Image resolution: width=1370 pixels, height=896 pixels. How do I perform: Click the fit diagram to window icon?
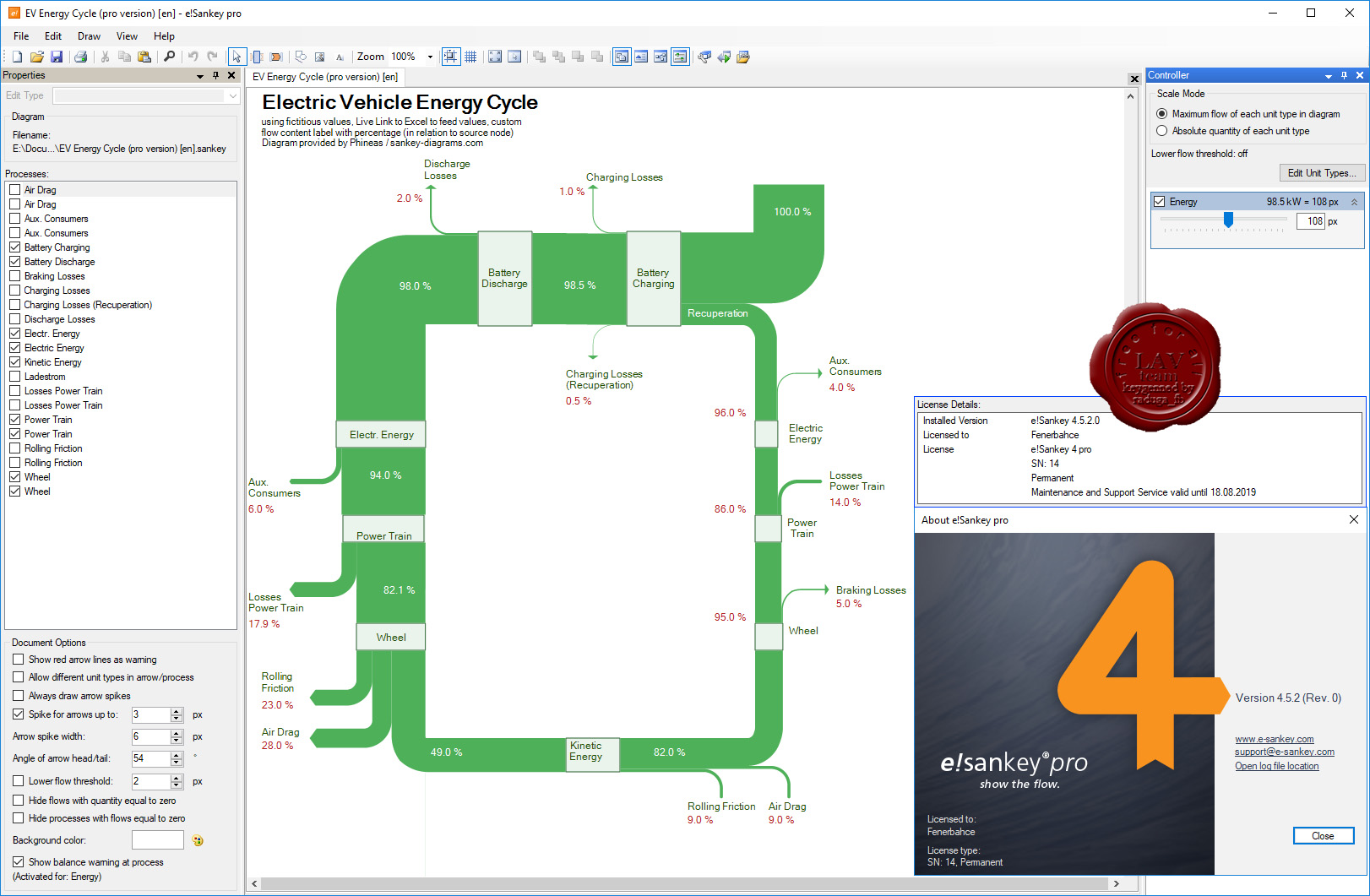495,57
